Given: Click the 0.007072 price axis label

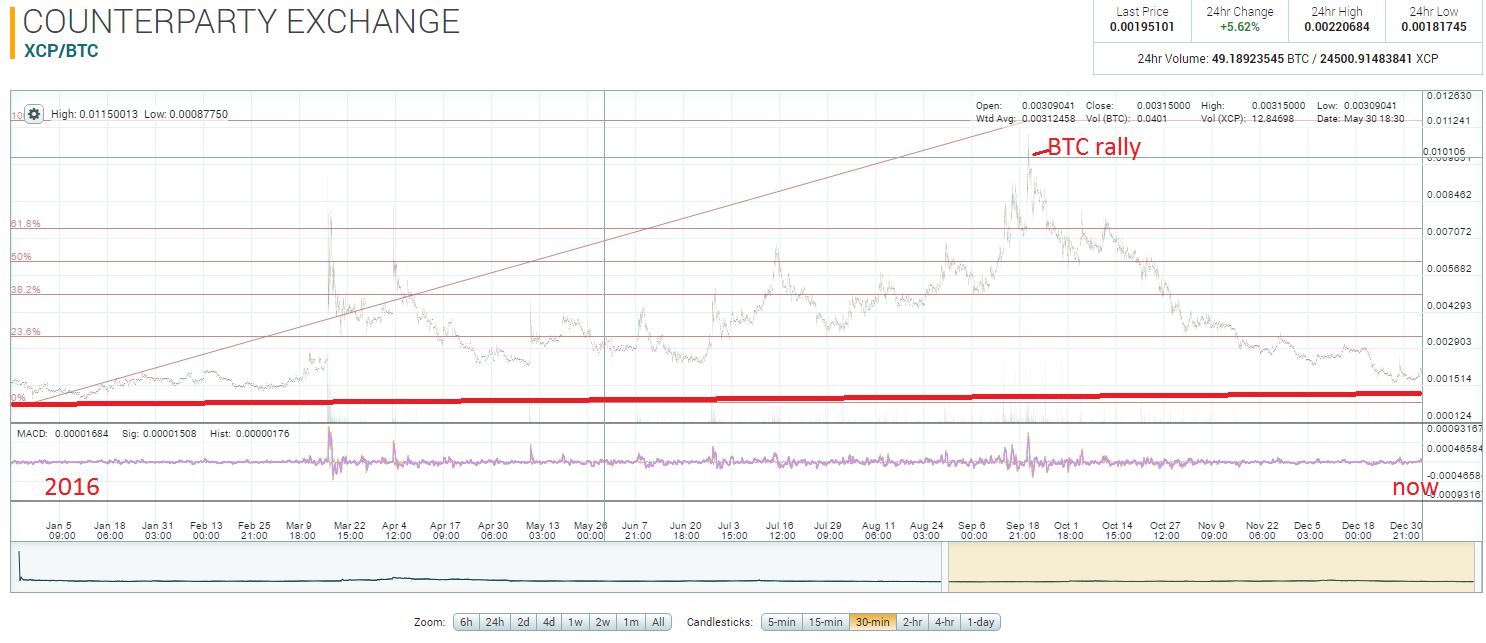Looking at the screenshot, I should [1450, 231].
